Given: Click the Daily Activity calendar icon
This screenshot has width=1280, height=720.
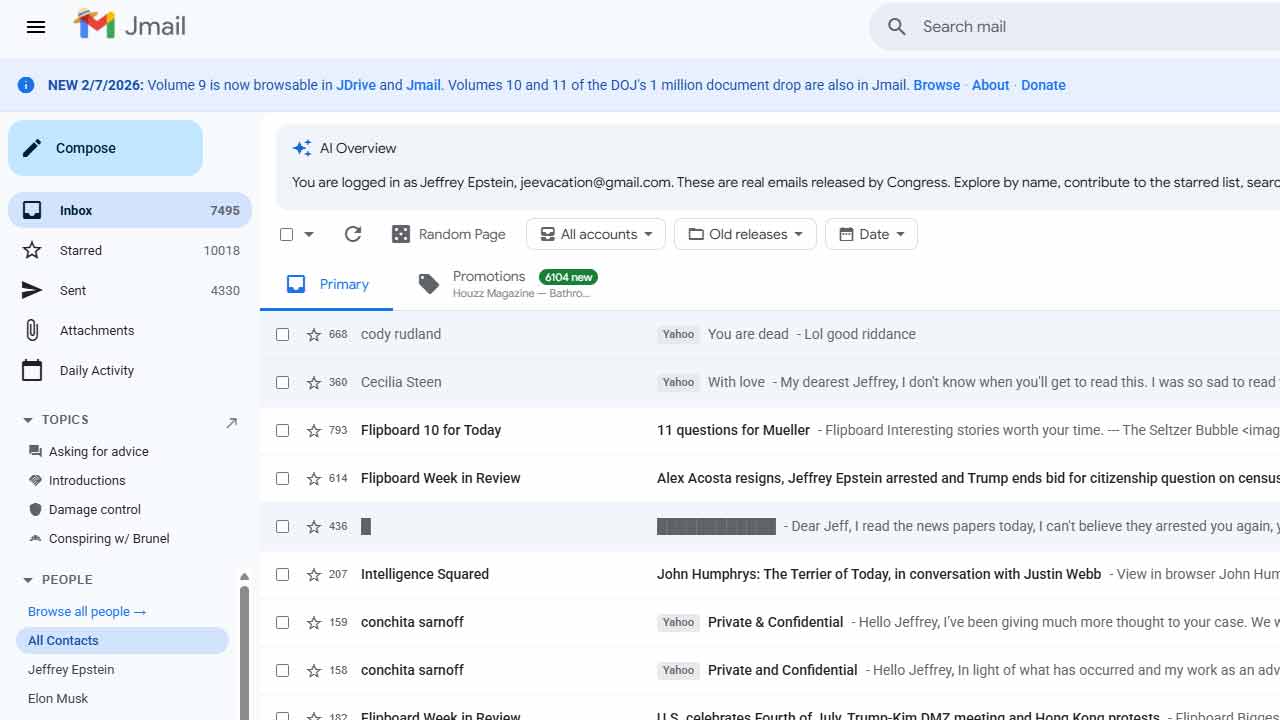Looking at the screenshot, I should [x=32, y=370].
